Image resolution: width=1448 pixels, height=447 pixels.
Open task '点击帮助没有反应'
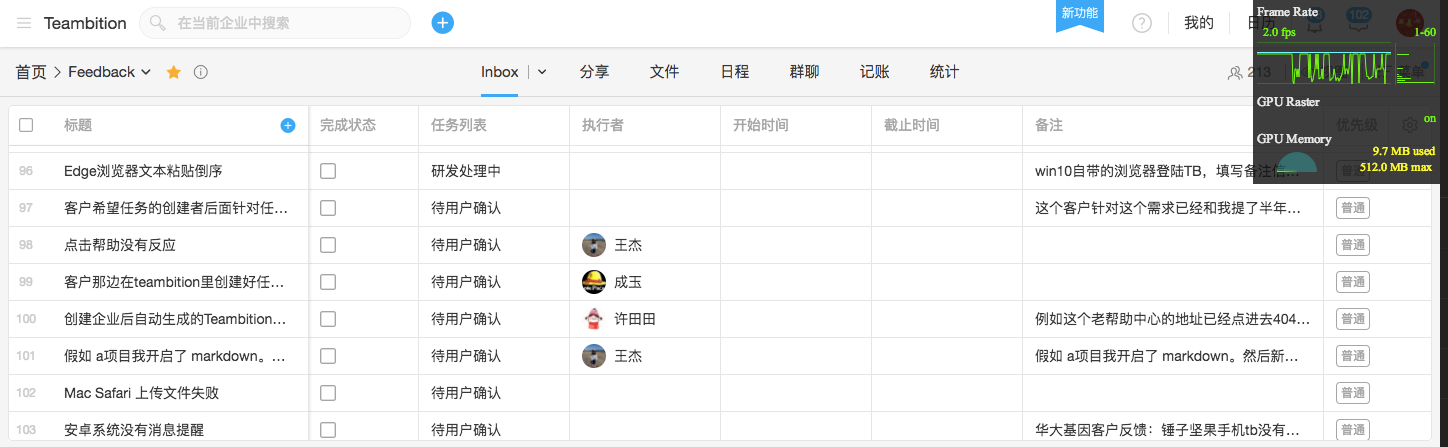pyautogui.click(x=120, y=245)
